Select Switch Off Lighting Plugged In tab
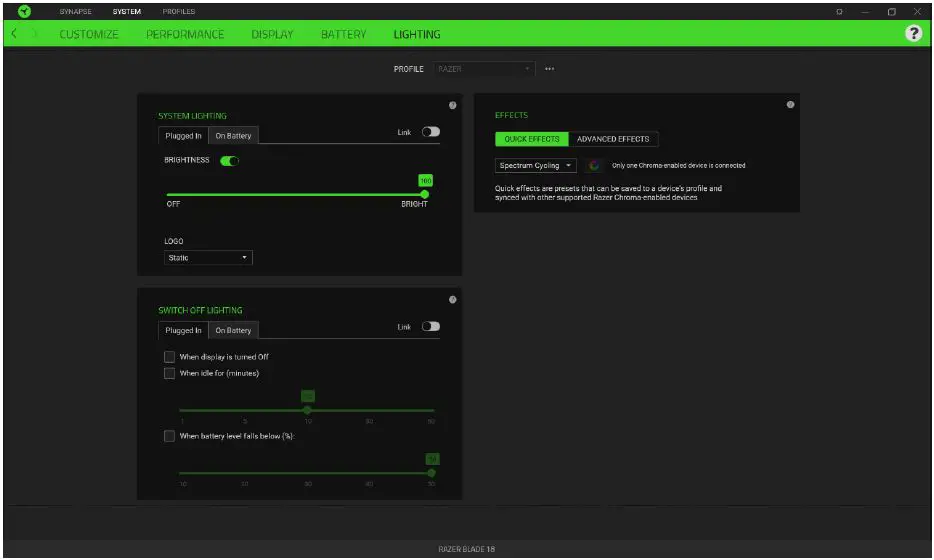The width and height of the screenshot is (934, 560). (x=183, y=331)
